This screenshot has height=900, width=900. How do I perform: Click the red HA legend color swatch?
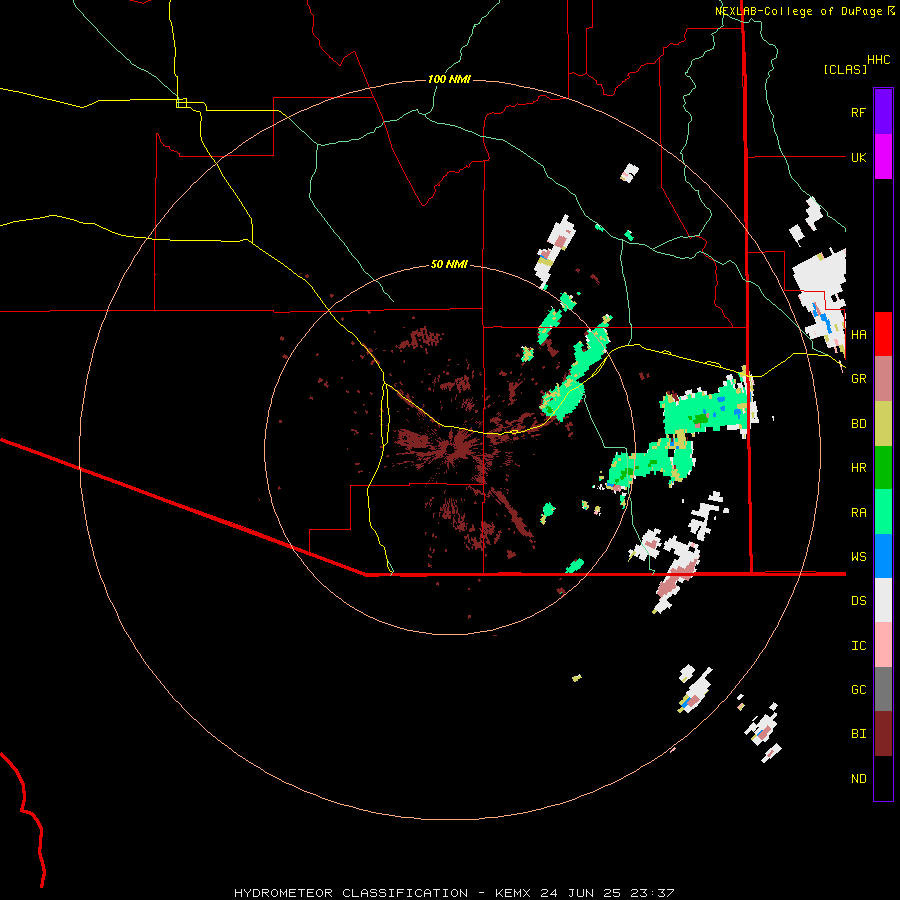click(x=883, y=334)
